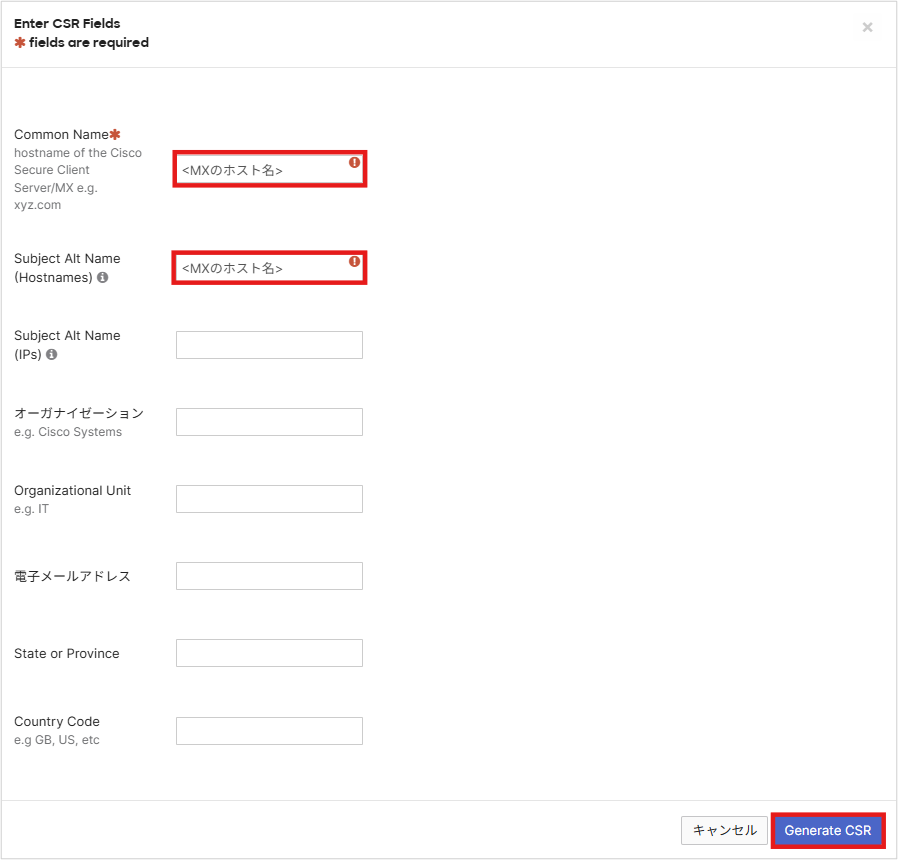
Task: Click the Generate CSR button
Action: click(827, 830)
